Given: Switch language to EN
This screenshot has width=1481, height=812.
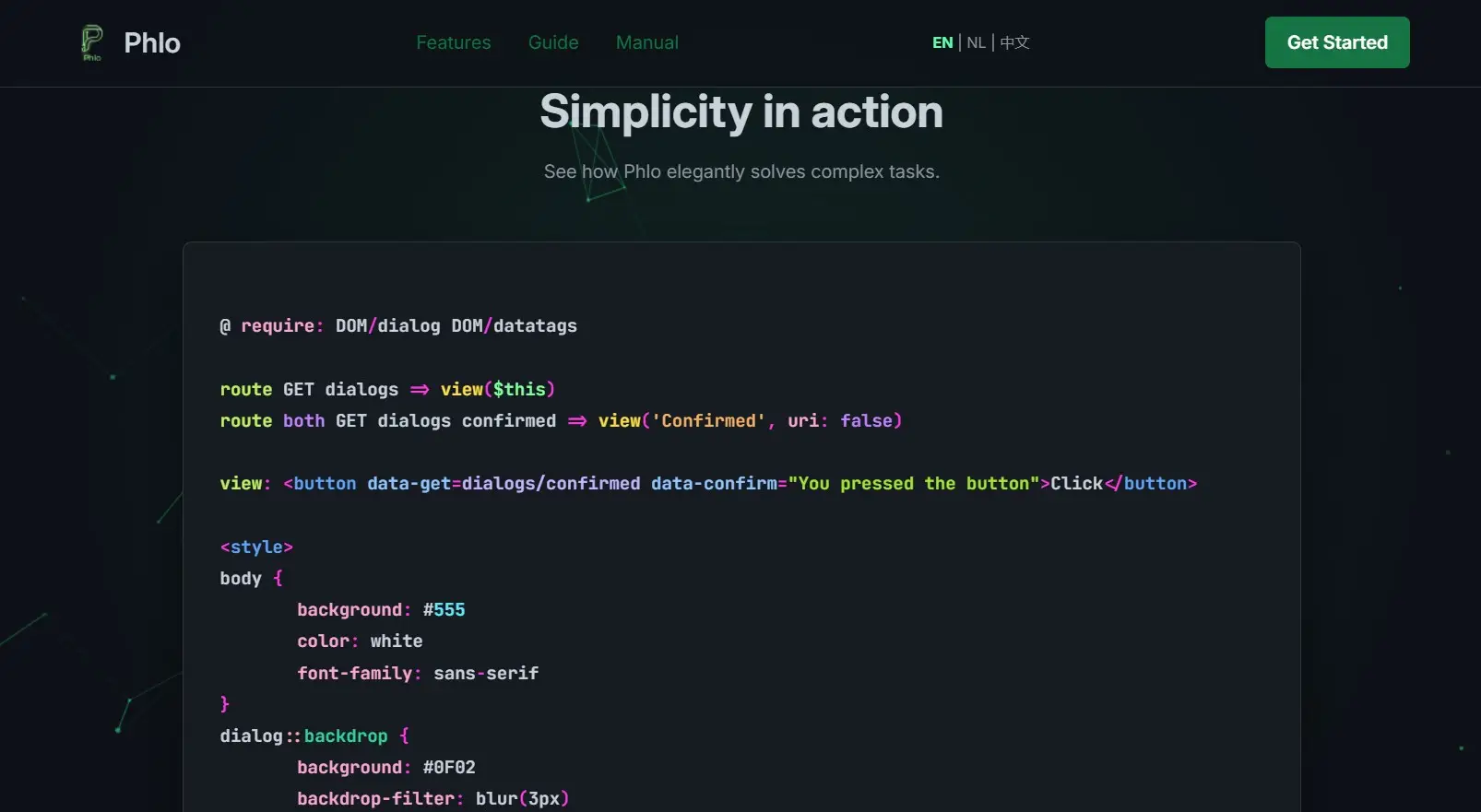Looking at the screenshot, I should pyautogui.click(x=942, y=42).
